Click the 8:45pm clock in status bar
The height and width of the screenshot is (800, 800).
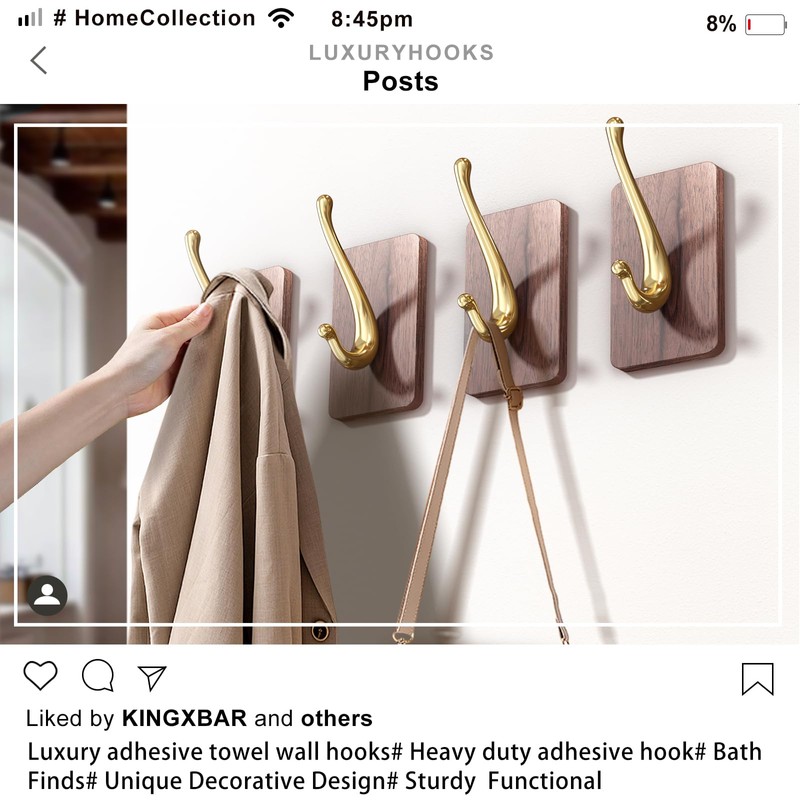[x=372, y=19]
